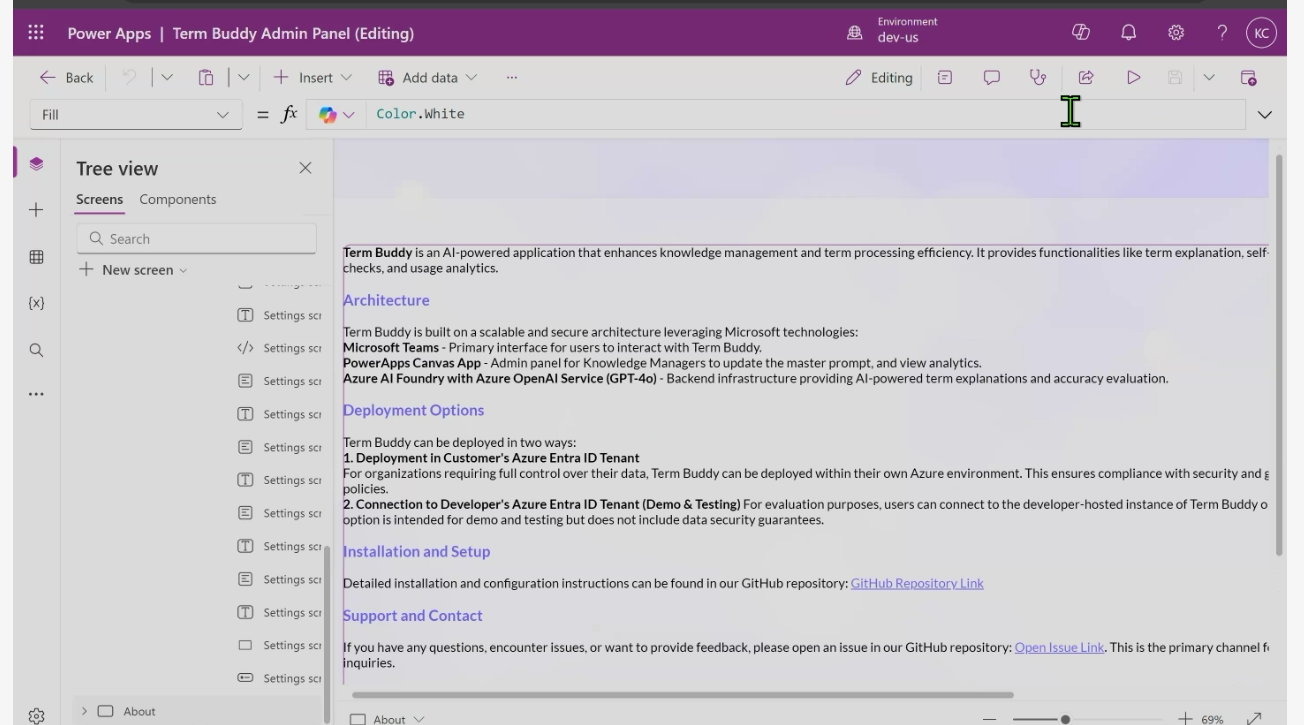Click the canvas vertical scrollbar
The width and height of the screenshot is (1304, 725).
coord(1280,355)
